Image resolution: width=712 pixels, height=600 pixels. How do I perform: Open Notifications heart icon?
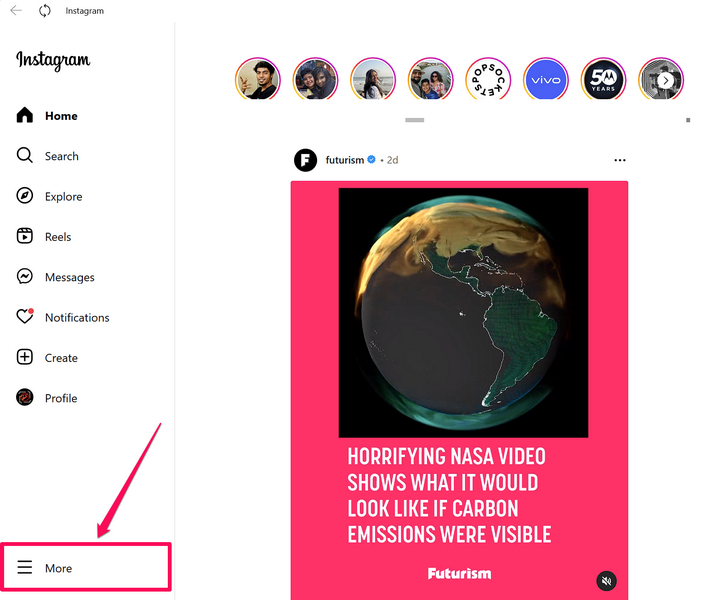tap(25, 316)
